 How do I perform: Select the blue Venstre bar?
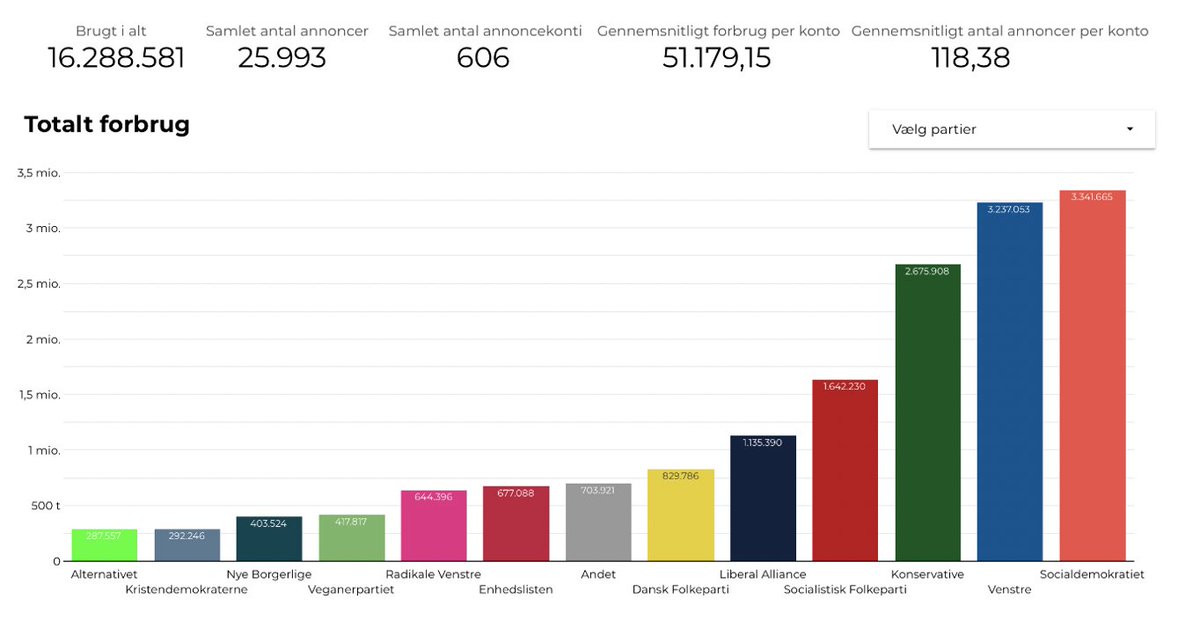click(x=1010, y=381)
